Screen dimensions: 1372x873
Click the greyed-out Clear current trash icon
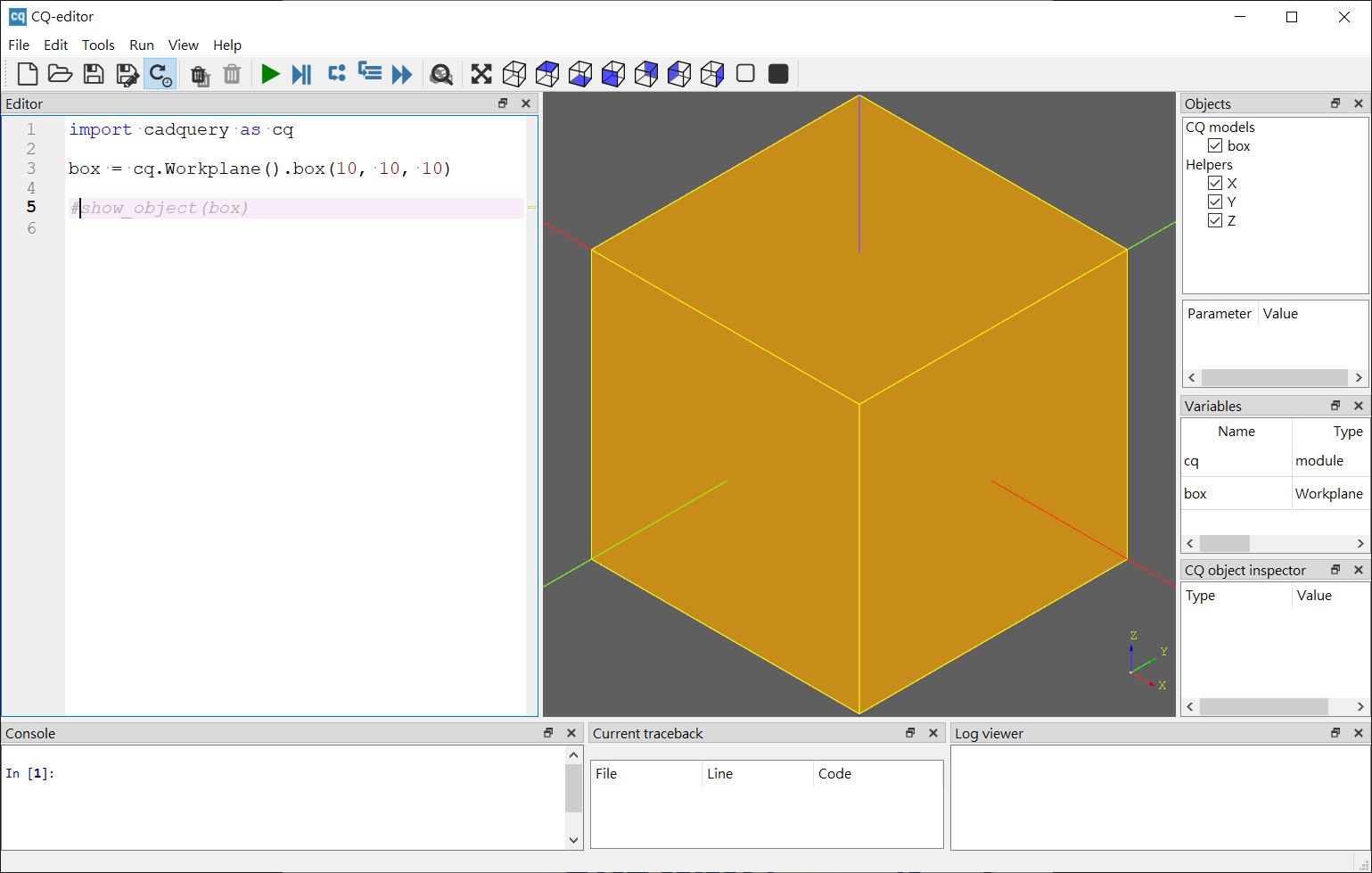[x=232, y=74]
